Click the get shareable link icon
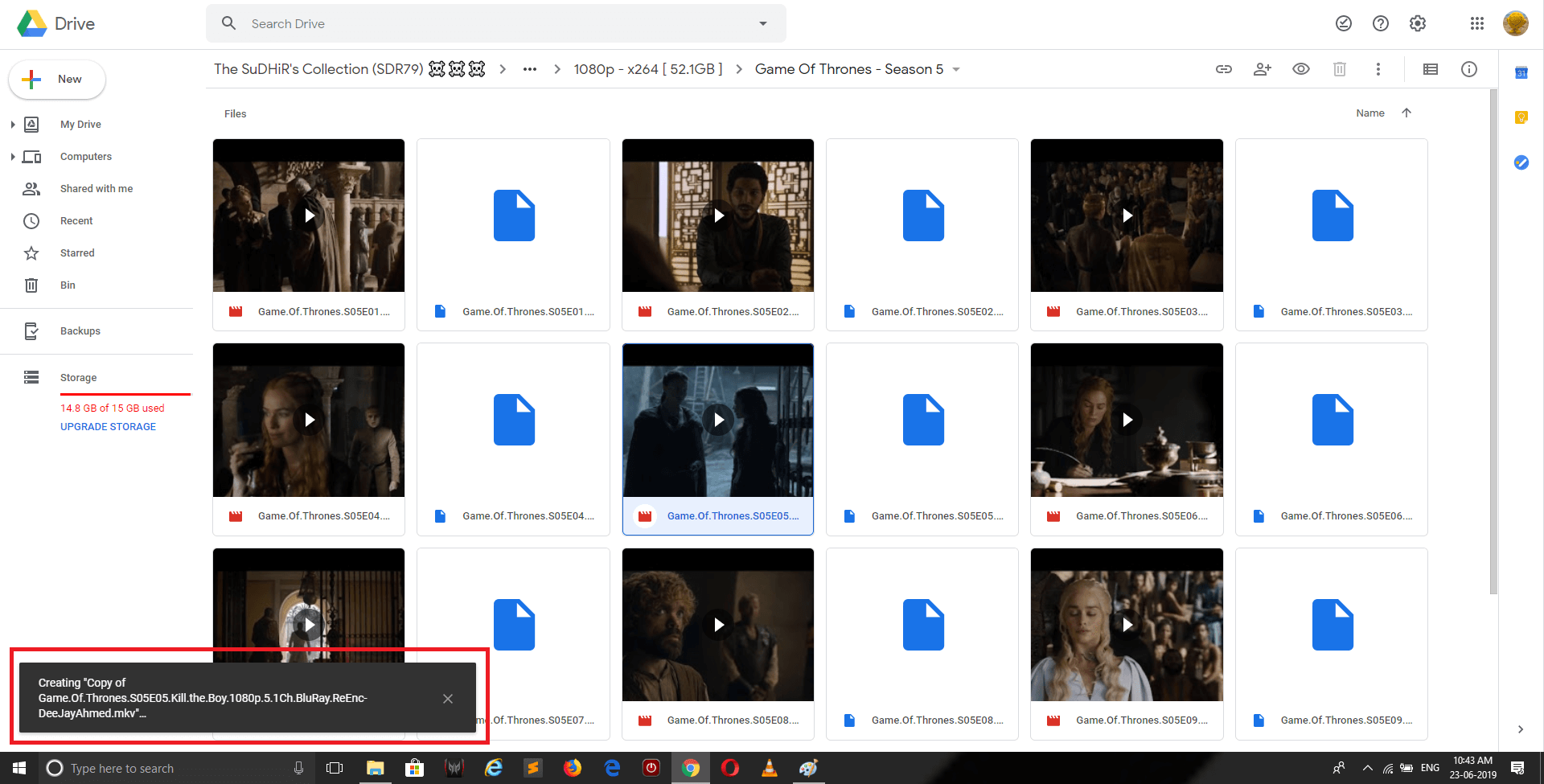Viewport: 1544px width, 784px height. [x=1224, y=69]
